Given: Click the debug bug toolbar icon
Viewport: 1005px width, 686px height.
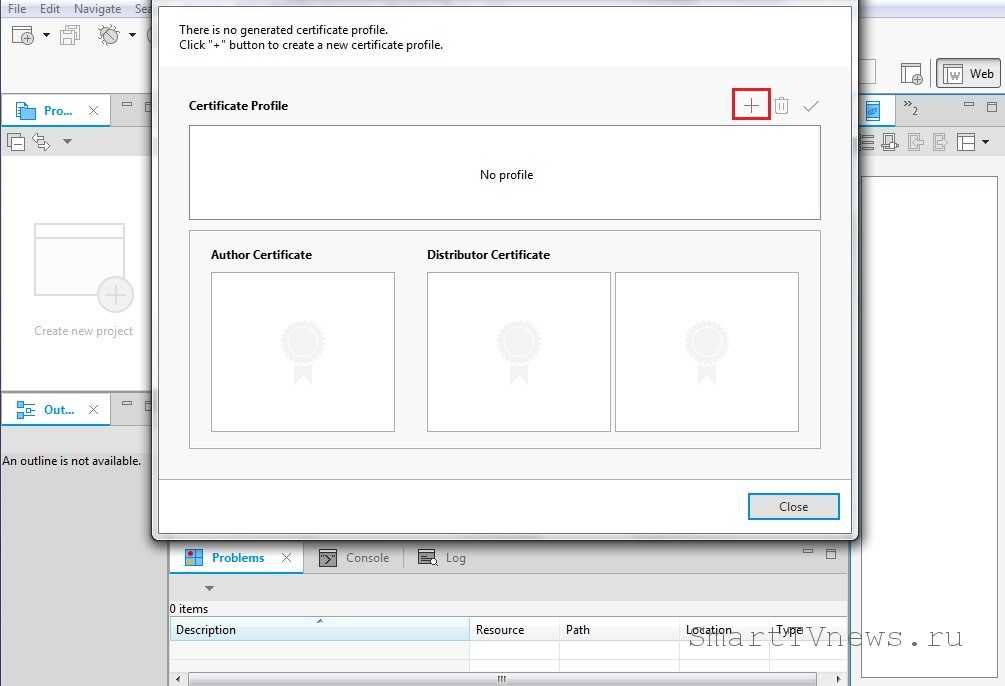Looking at the screenshot, I should coord(108,36).
